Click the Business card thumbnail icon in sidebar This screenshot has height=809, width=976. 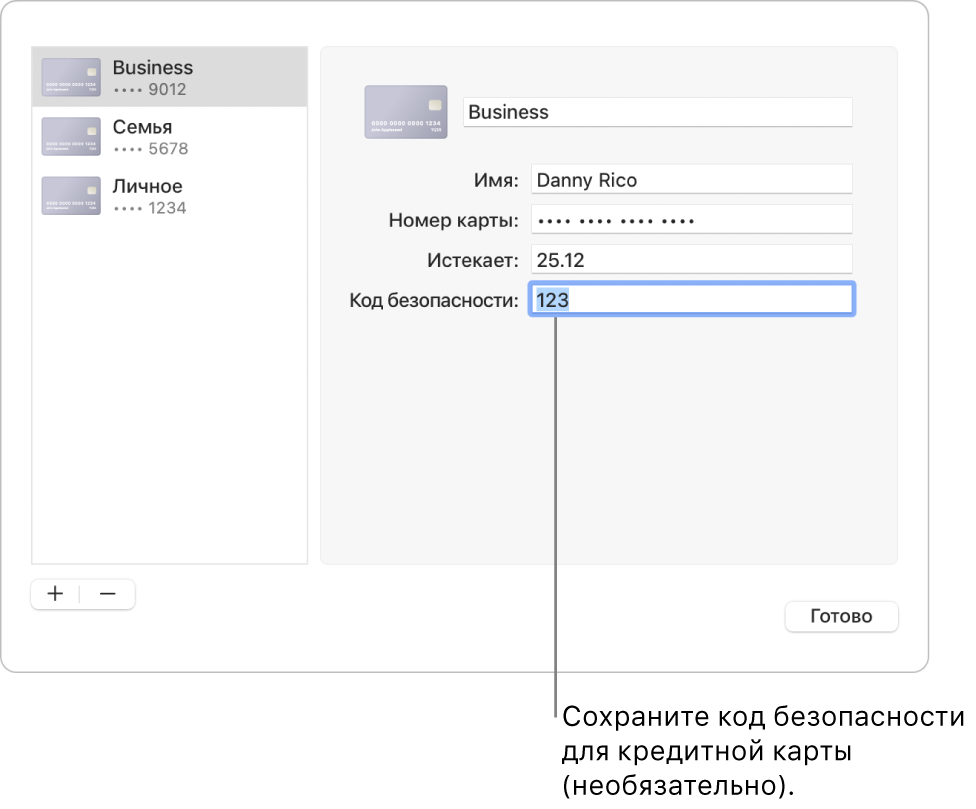pos(70,76)
